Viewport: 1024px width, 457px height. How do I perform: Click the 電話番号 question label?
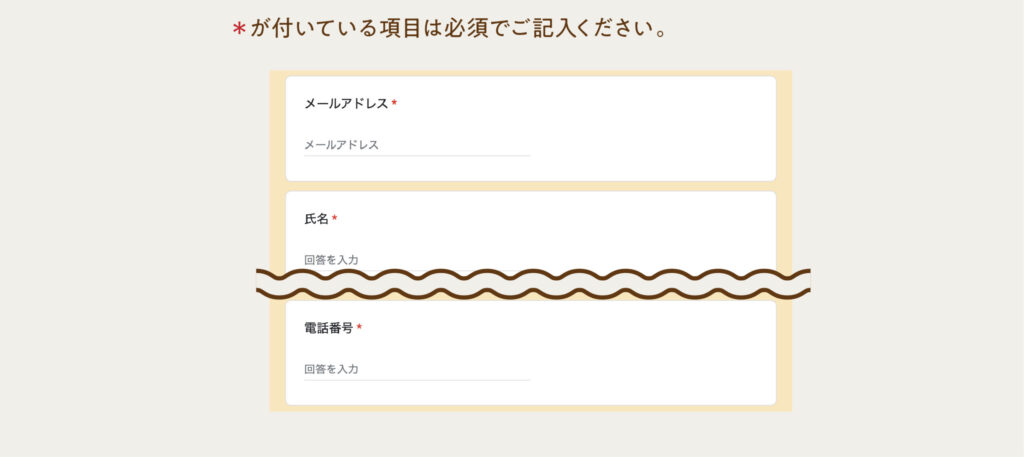click(x=328, y=328)
